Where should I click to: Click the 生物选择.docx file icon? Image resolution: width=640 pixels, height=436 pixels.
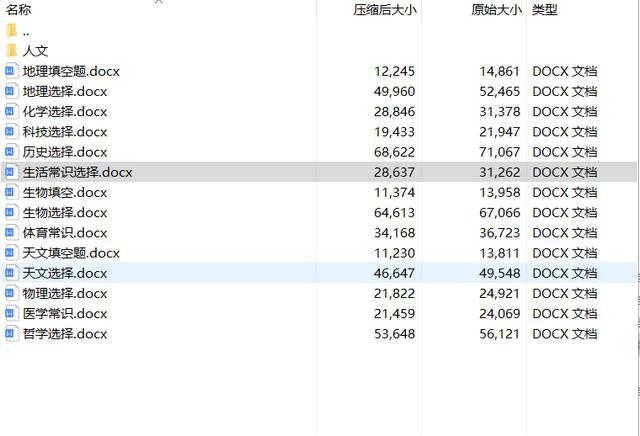[x=11, y=212]
